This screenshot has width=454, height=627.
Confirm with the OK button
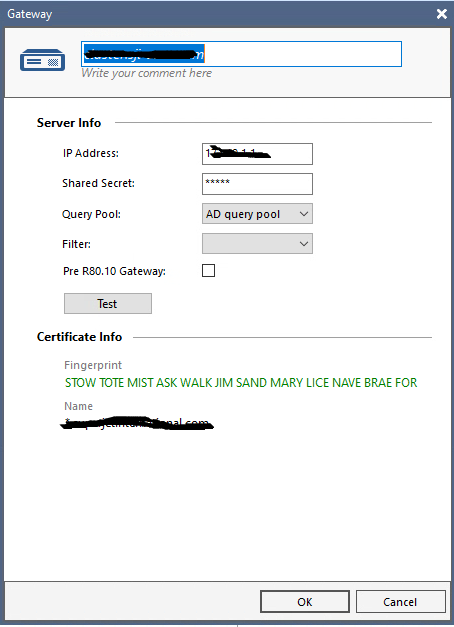(305, 602)
